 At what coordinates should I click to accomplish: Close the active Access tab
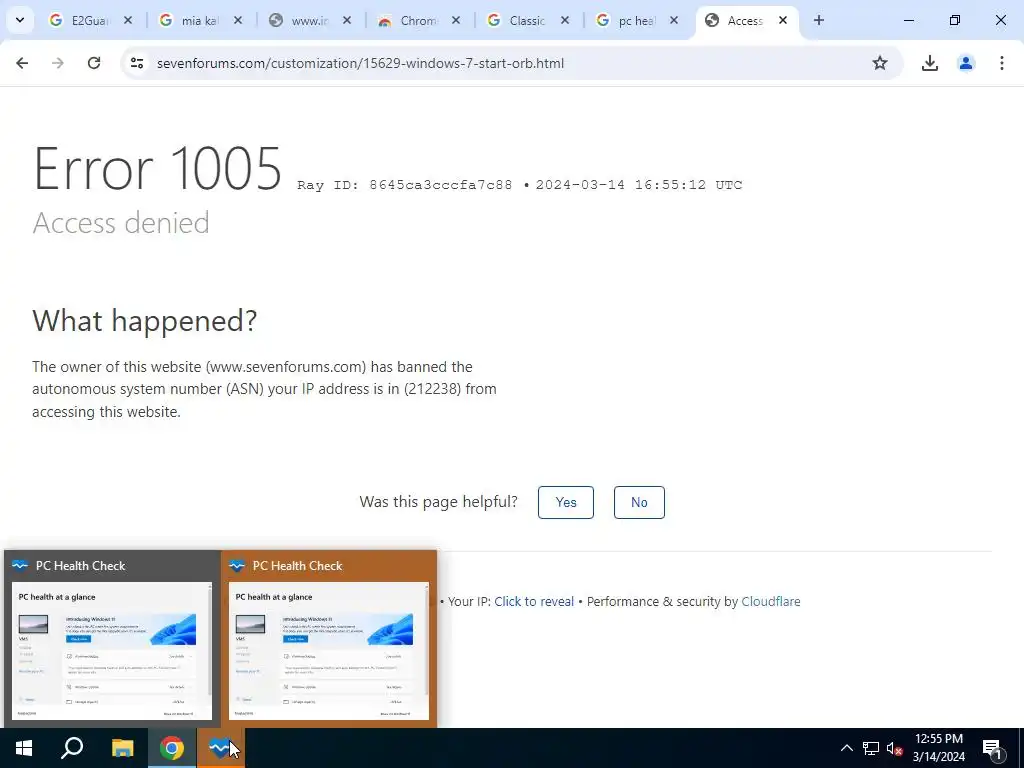click(x=783, y=20)
